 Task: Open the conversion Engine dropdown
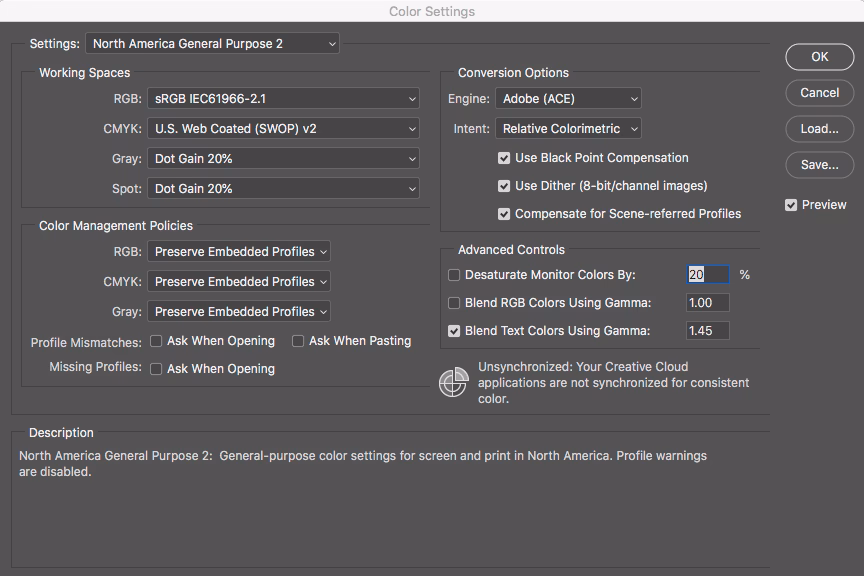pos(568,99)
